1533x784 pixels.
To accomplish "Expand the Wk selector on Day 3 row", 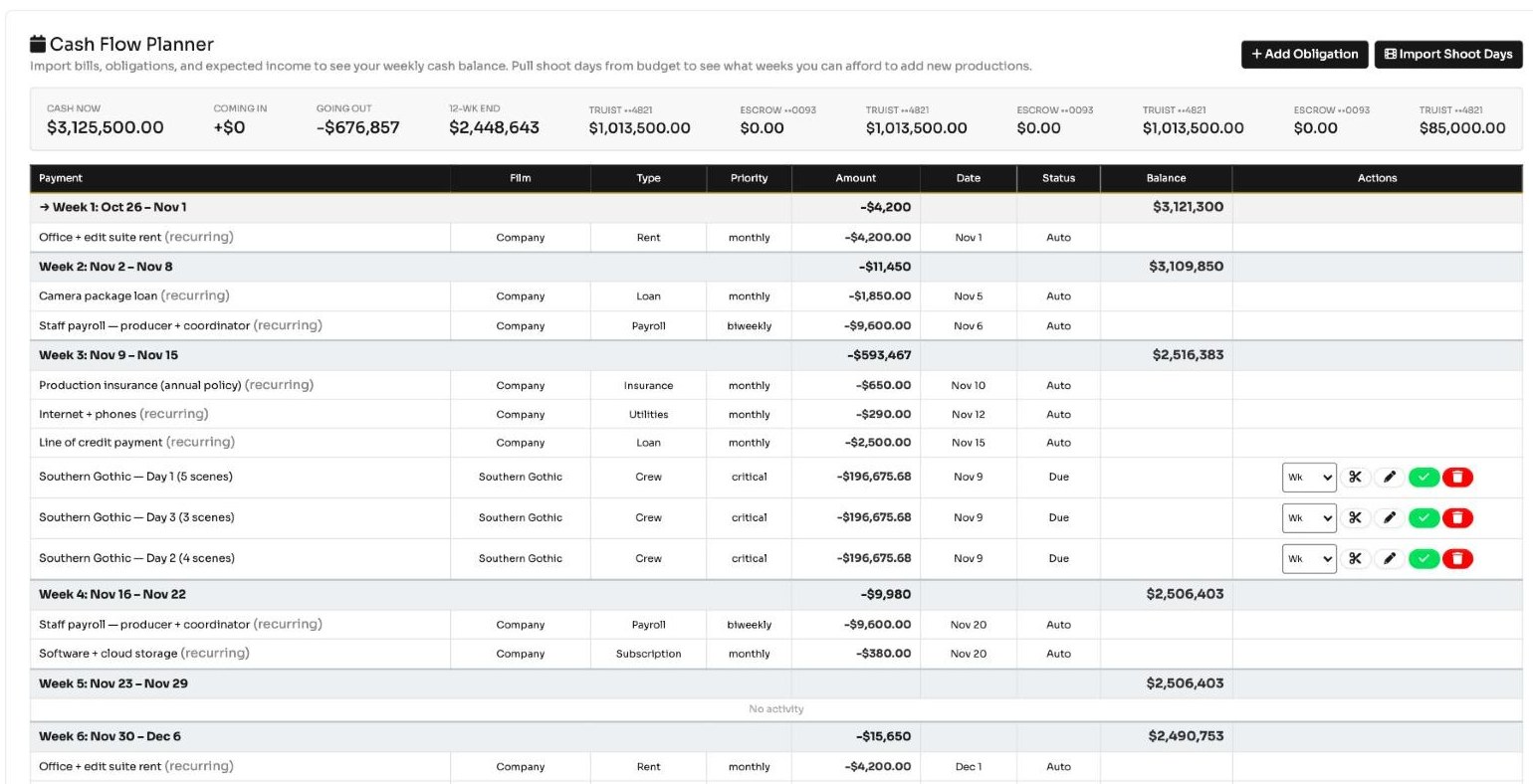I will tap(1309, 518).
